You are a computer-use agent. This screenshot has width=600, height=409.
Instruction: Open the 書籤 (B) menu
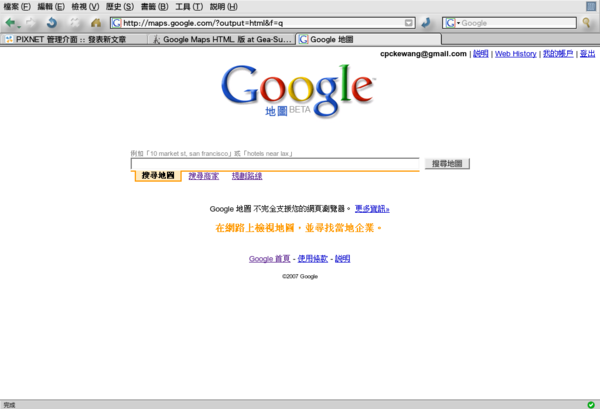click(x=155, y=7)
